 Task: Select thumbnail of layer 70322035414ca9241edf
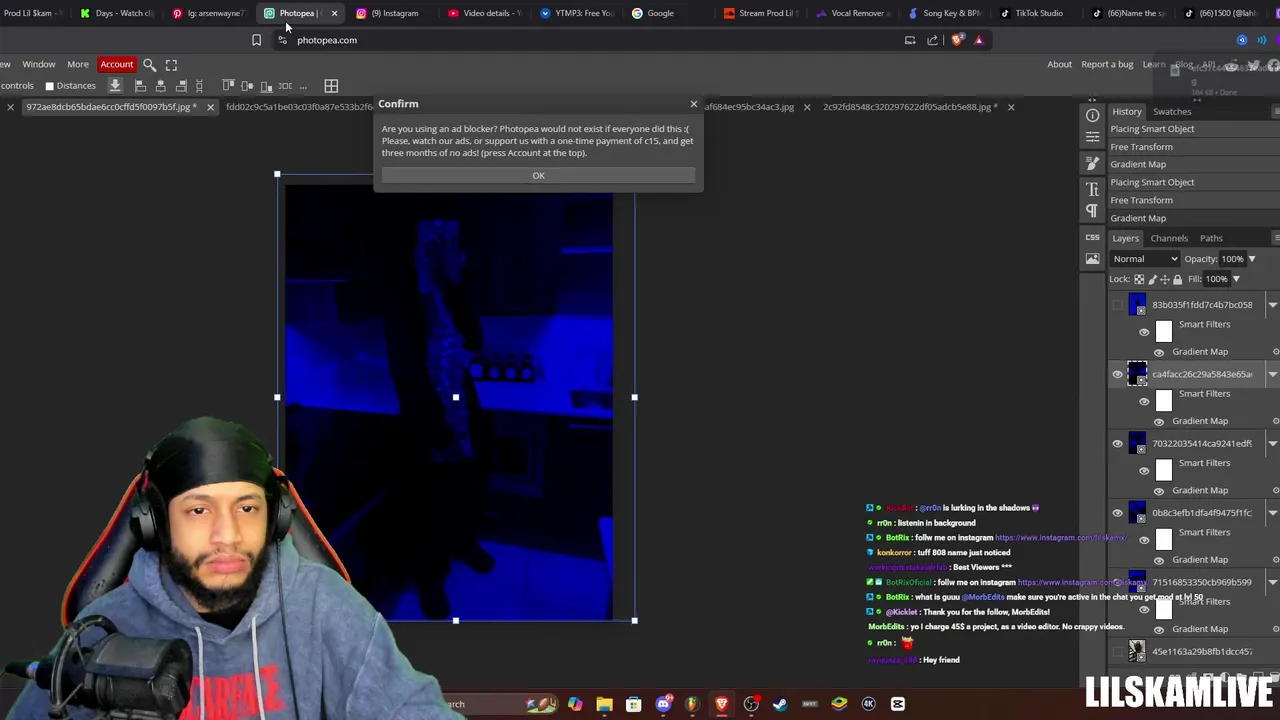click(x=1137, y=443)
